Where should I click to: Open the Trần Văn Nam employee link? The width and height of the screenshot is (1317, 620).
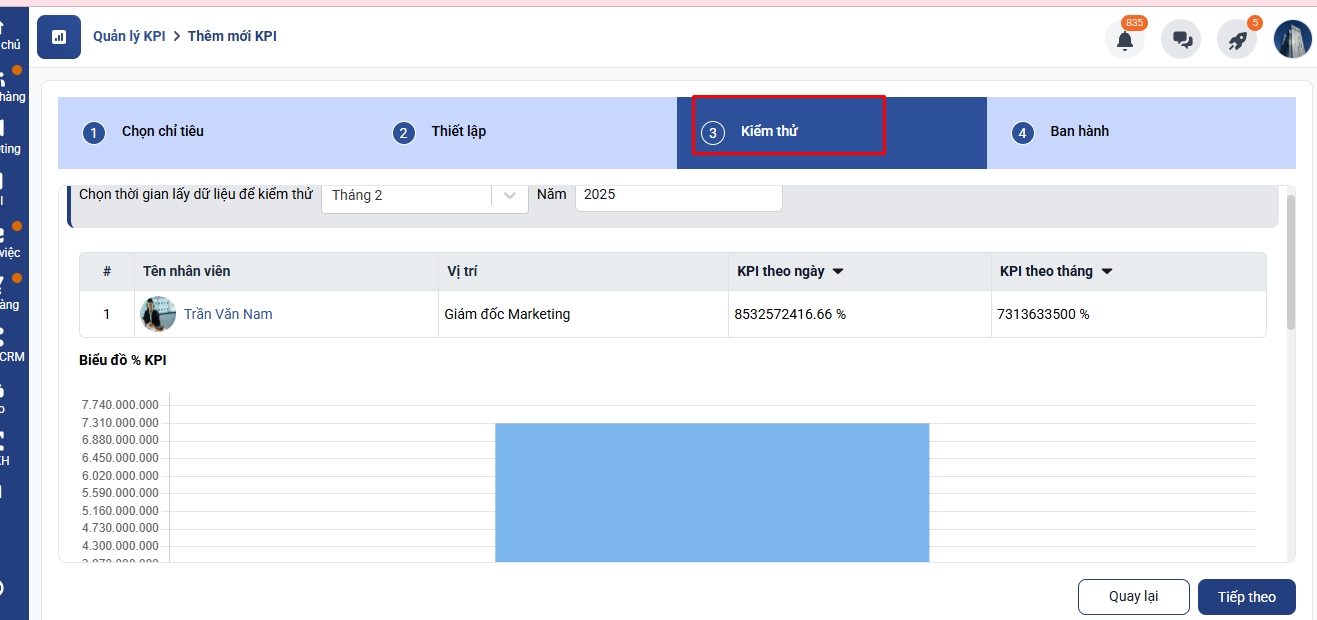(228, 314)
